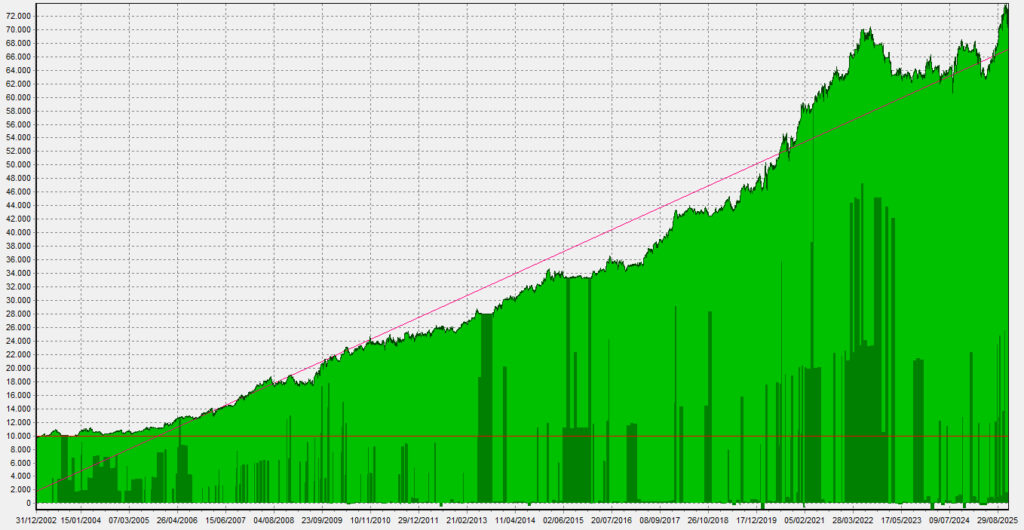Click the 09/07/2024 date label

pos(950,521)
